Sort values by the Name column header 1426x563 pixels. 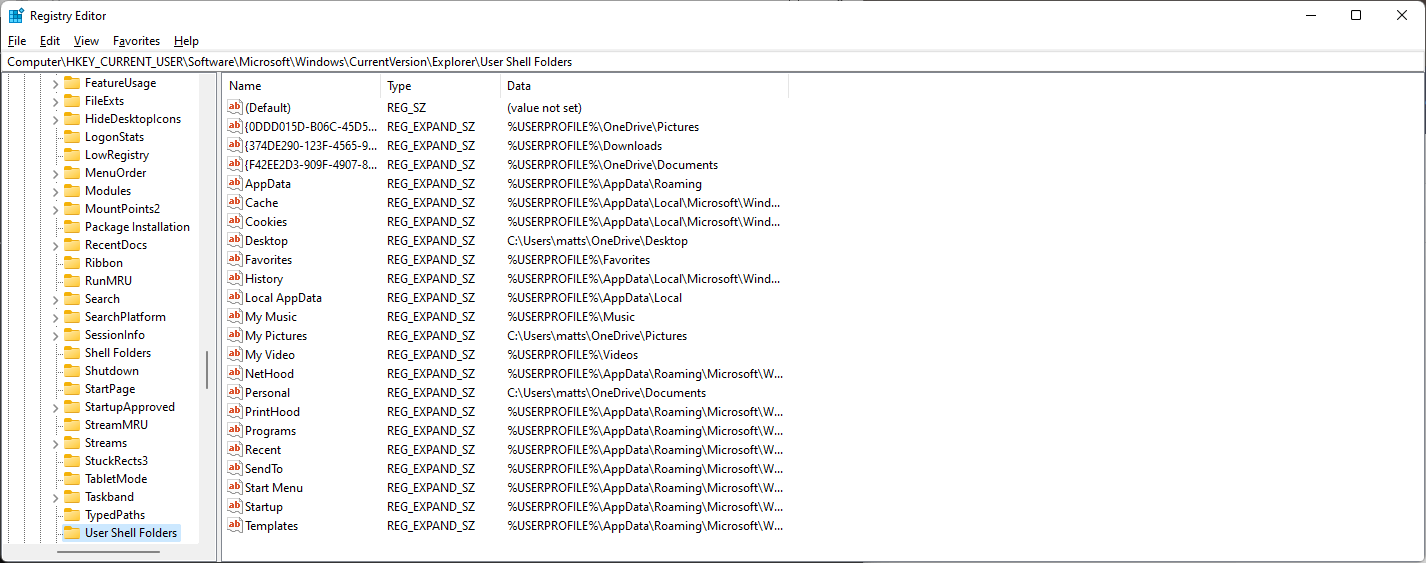(x=301, y=86)
